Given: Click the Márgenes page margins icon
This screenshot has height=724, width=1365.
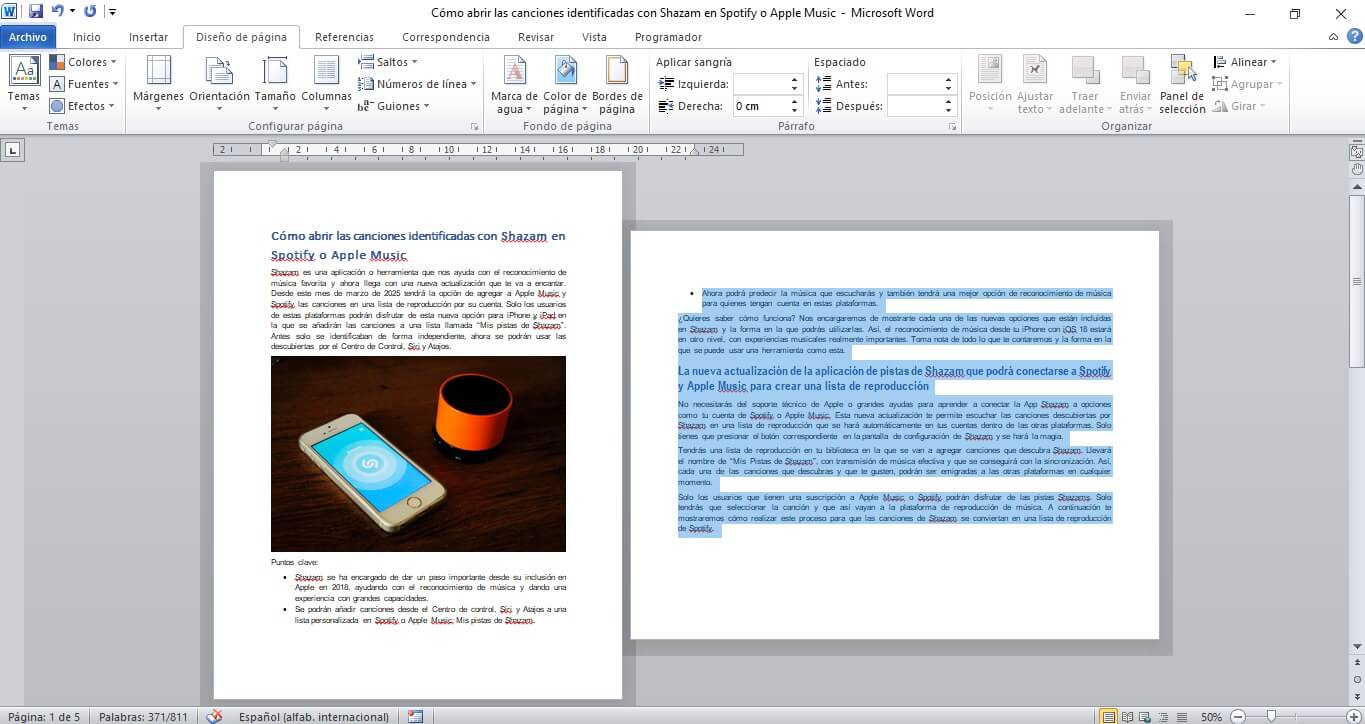Looking at the screenshot, I should [x=158, y=70].
